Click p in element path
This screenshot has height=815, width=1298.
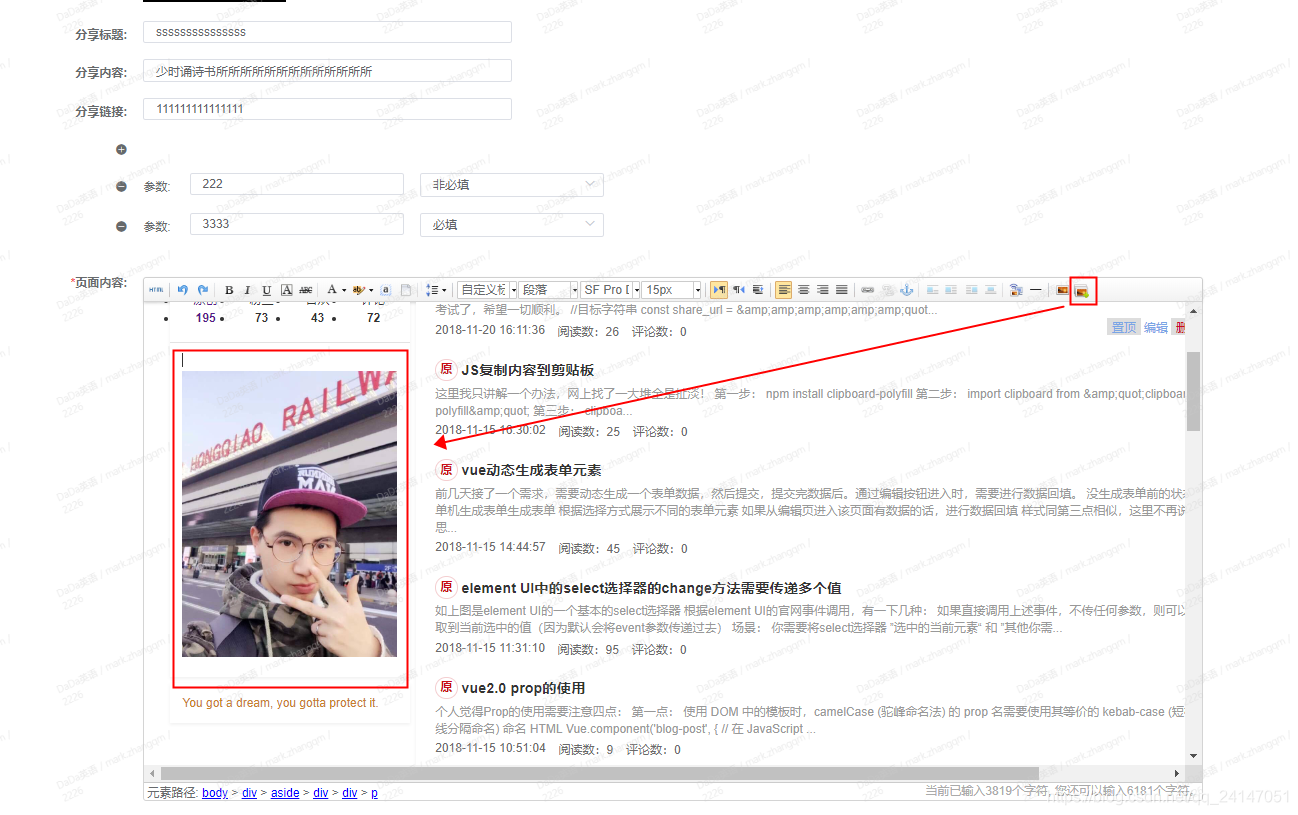tap(374, 794)
